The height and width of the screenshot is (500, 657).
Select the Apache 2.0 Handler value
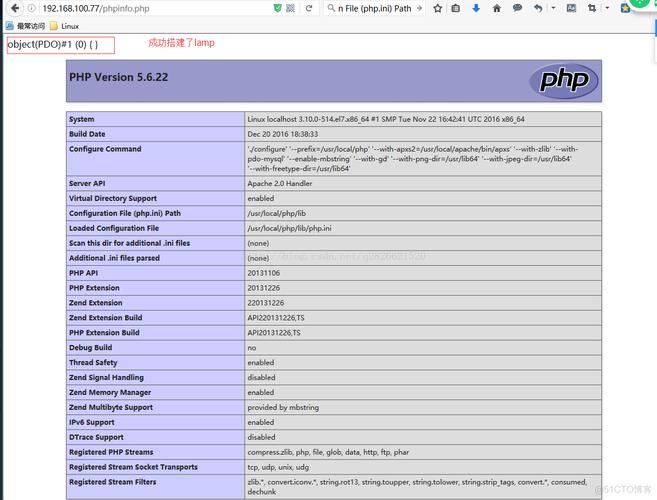[x=279, y=184]
